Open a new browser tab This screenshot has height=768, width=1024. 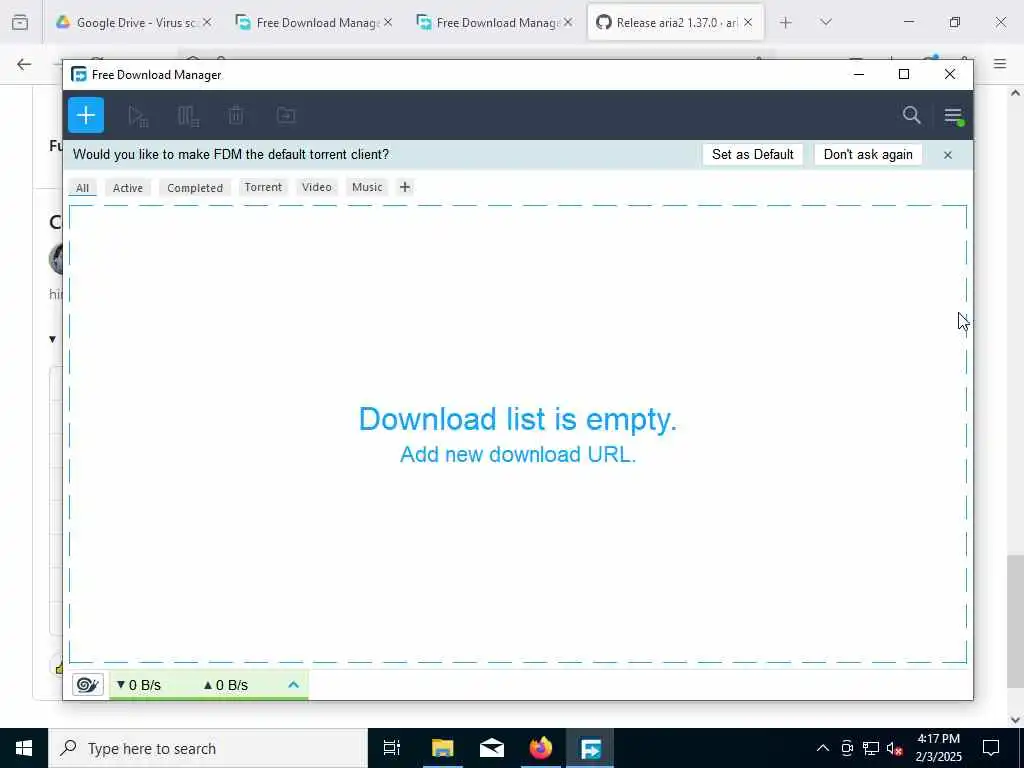(x=786, y=23)
